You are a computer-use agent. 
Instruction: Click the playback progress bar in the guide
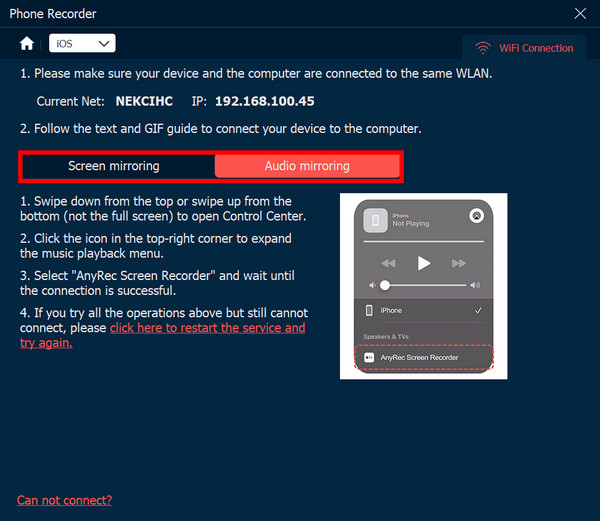click(x=423, y=242)
